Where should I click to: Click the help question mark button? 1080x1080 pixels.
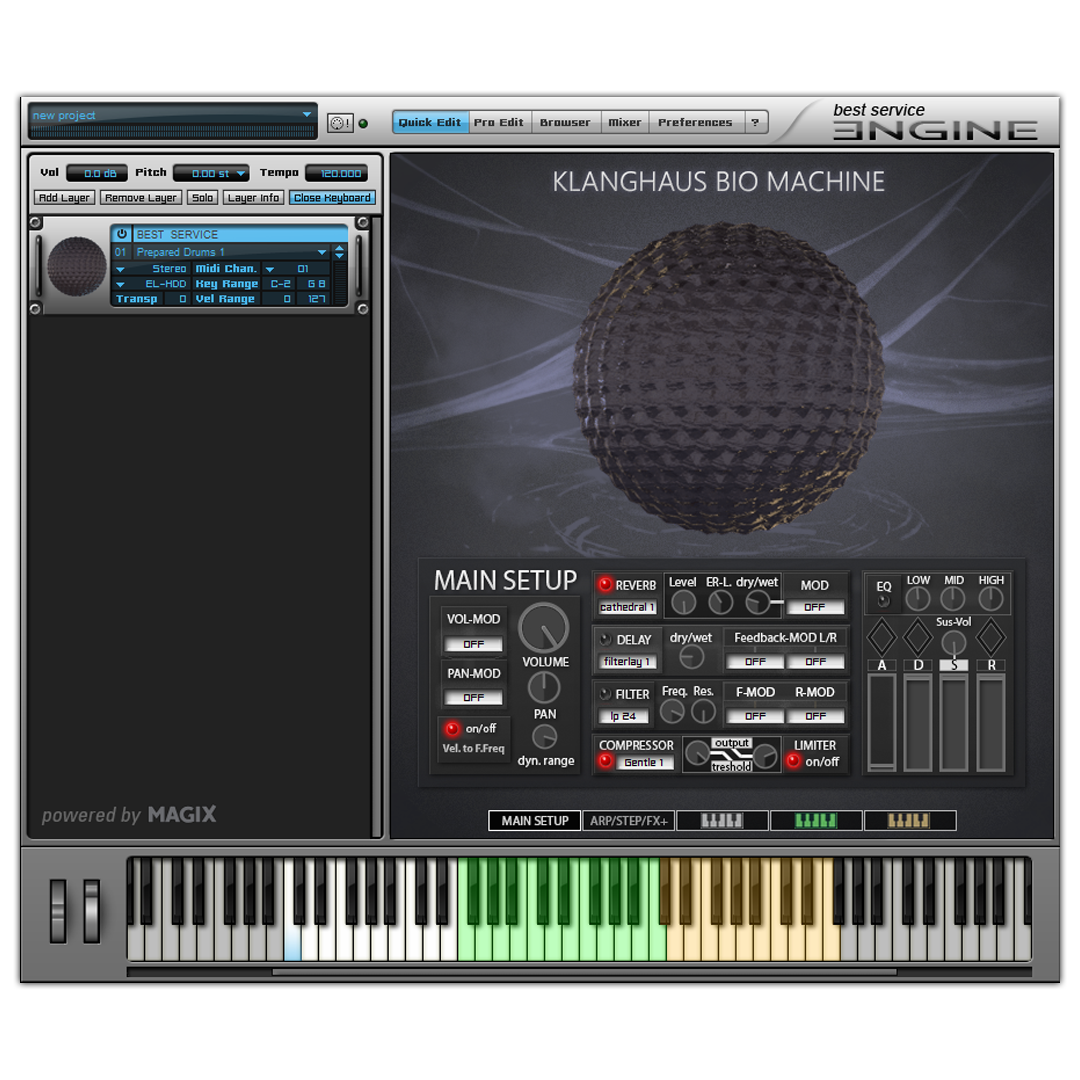coord(756,123)
